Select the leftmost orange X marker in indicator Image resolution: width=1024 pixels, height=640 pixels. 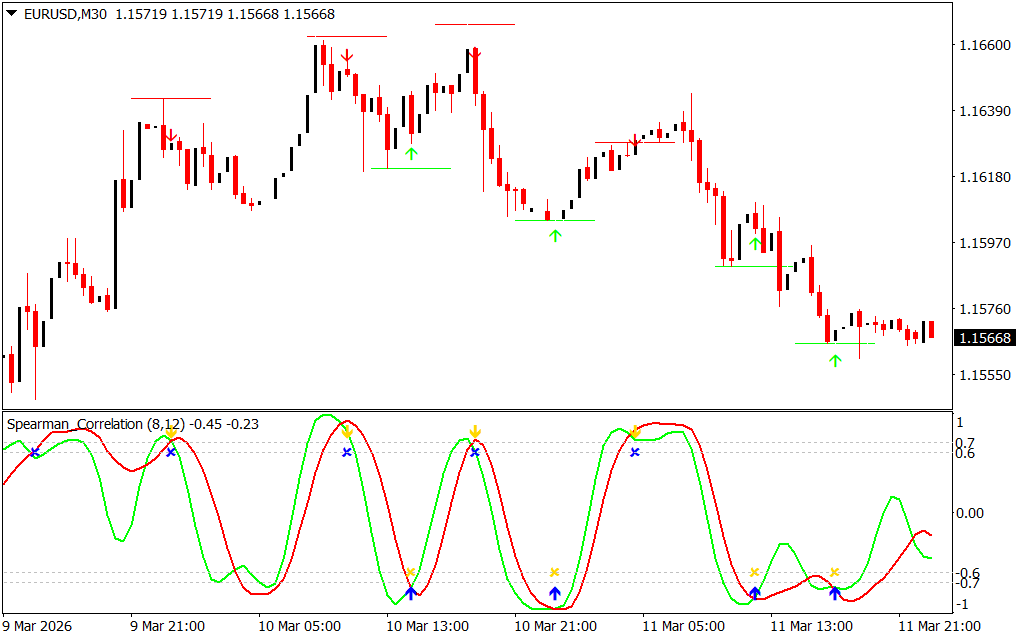(x=410, y=573)
